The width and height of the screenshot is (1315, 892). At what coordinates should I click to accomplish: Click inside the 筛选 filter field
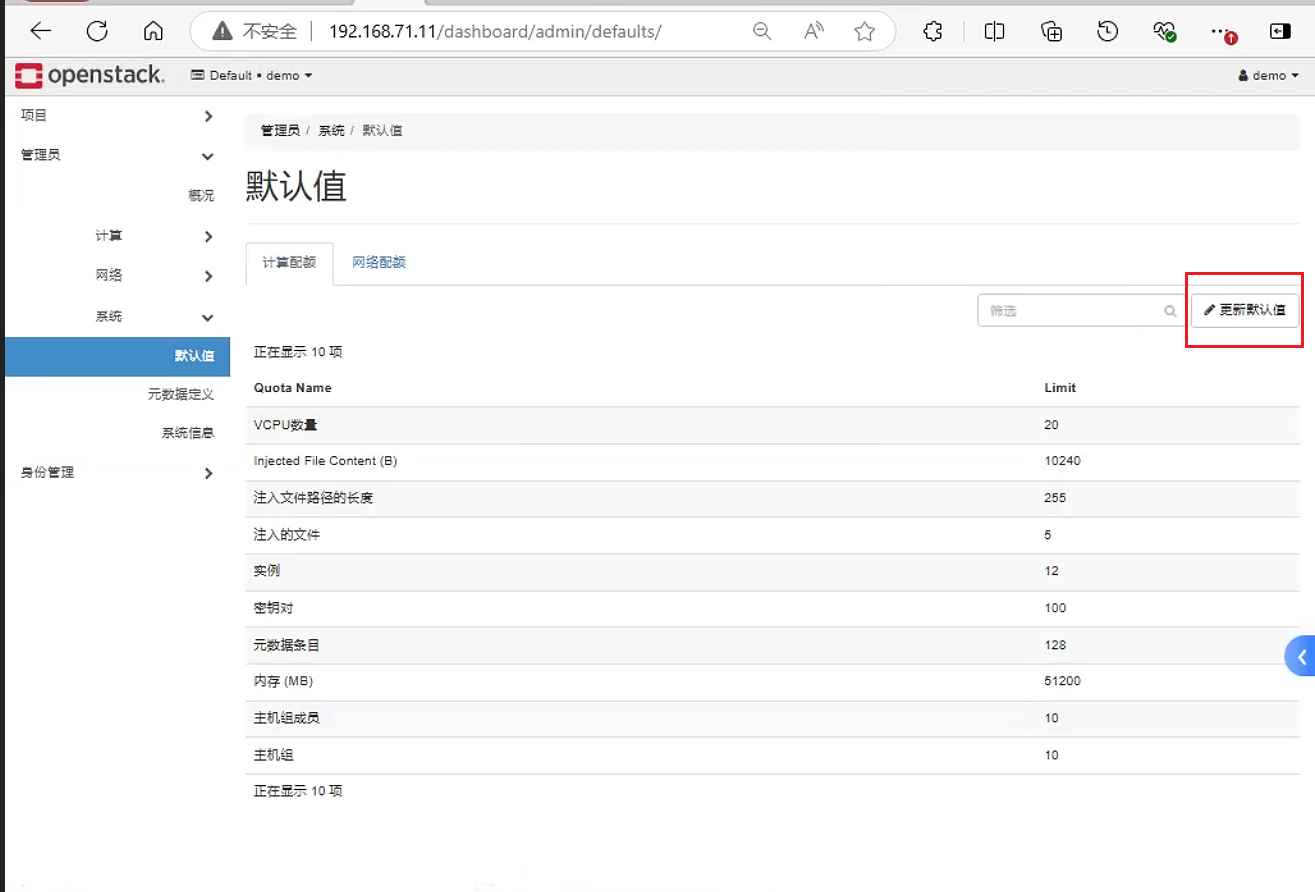[1081, 310]
